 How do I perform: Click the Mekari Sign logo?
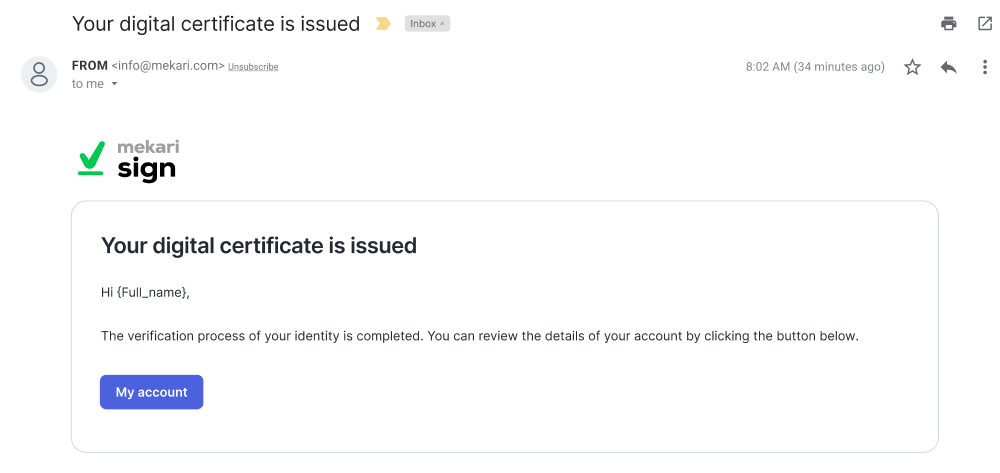point(127,161)
